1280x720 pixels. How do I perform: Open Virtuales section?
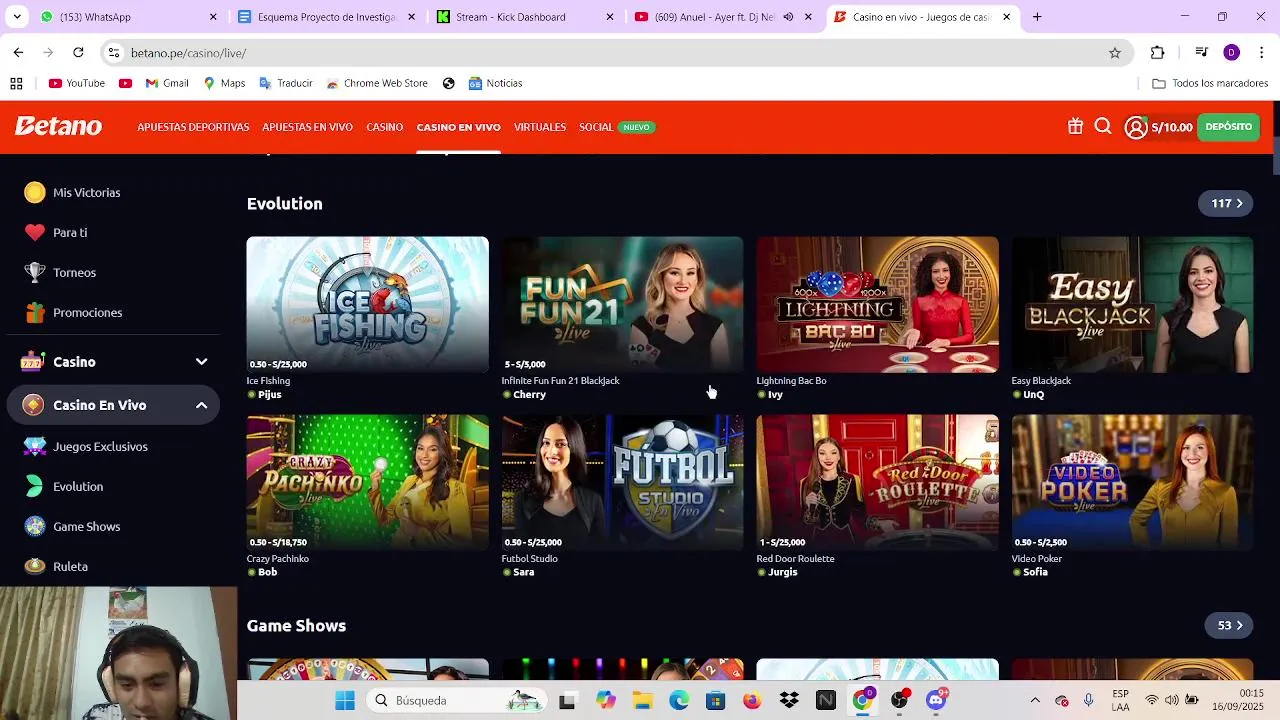(x=540, y=127)
